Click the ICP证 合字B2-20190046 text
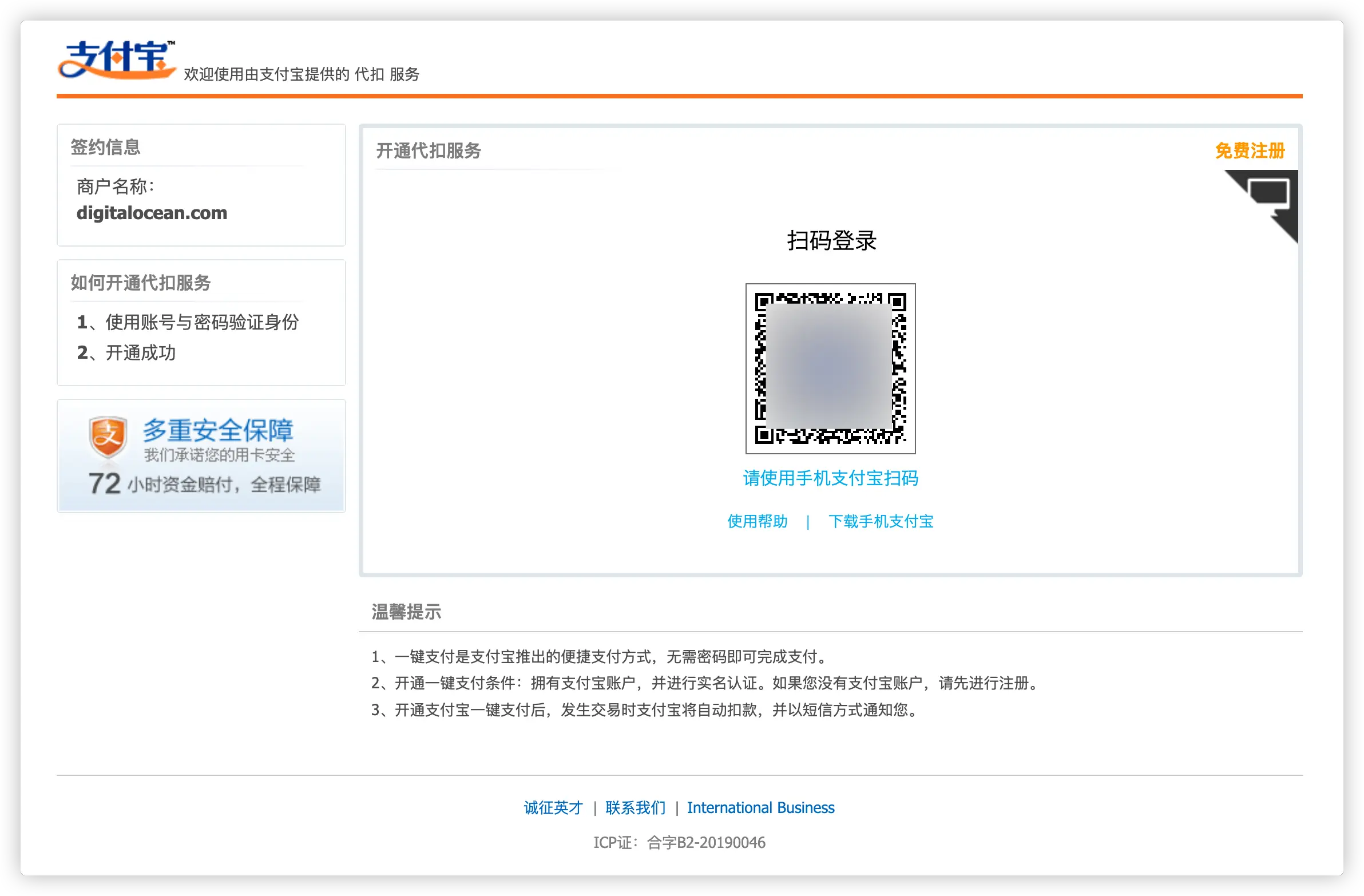The height and width of the screenshot is (896, 1364). 679,842
